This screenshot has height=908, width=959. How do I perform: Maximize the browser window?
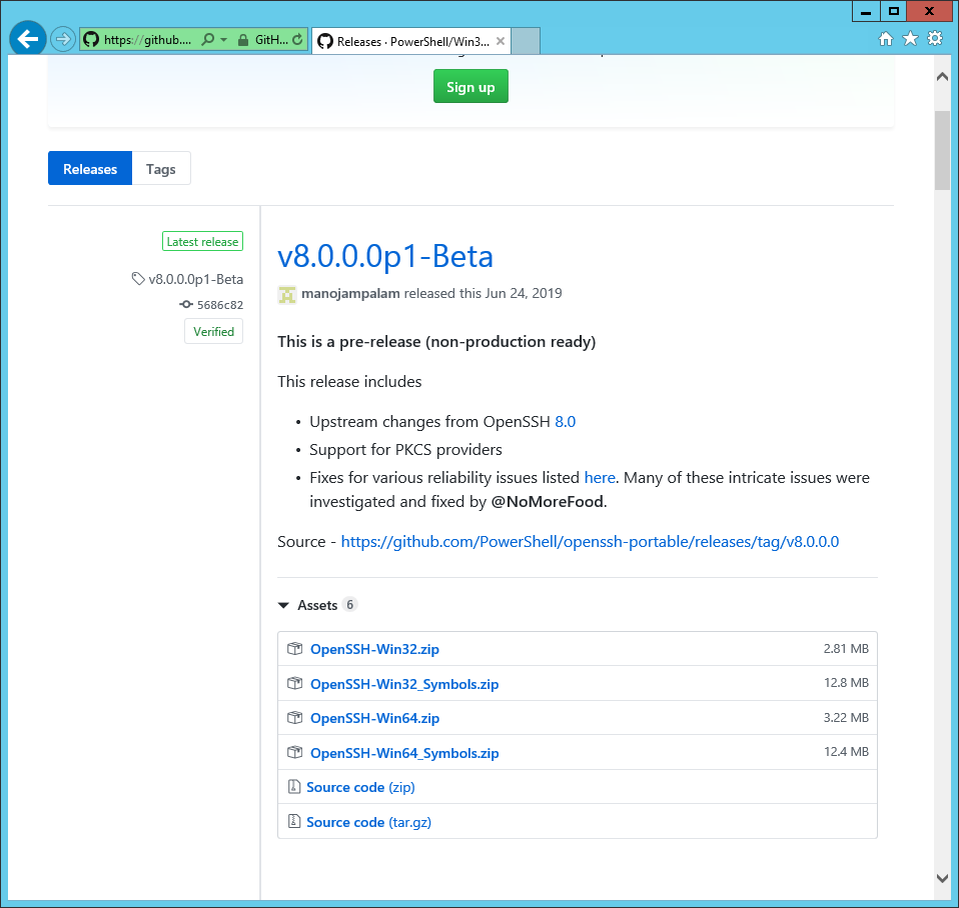click(x=894, y=12)
